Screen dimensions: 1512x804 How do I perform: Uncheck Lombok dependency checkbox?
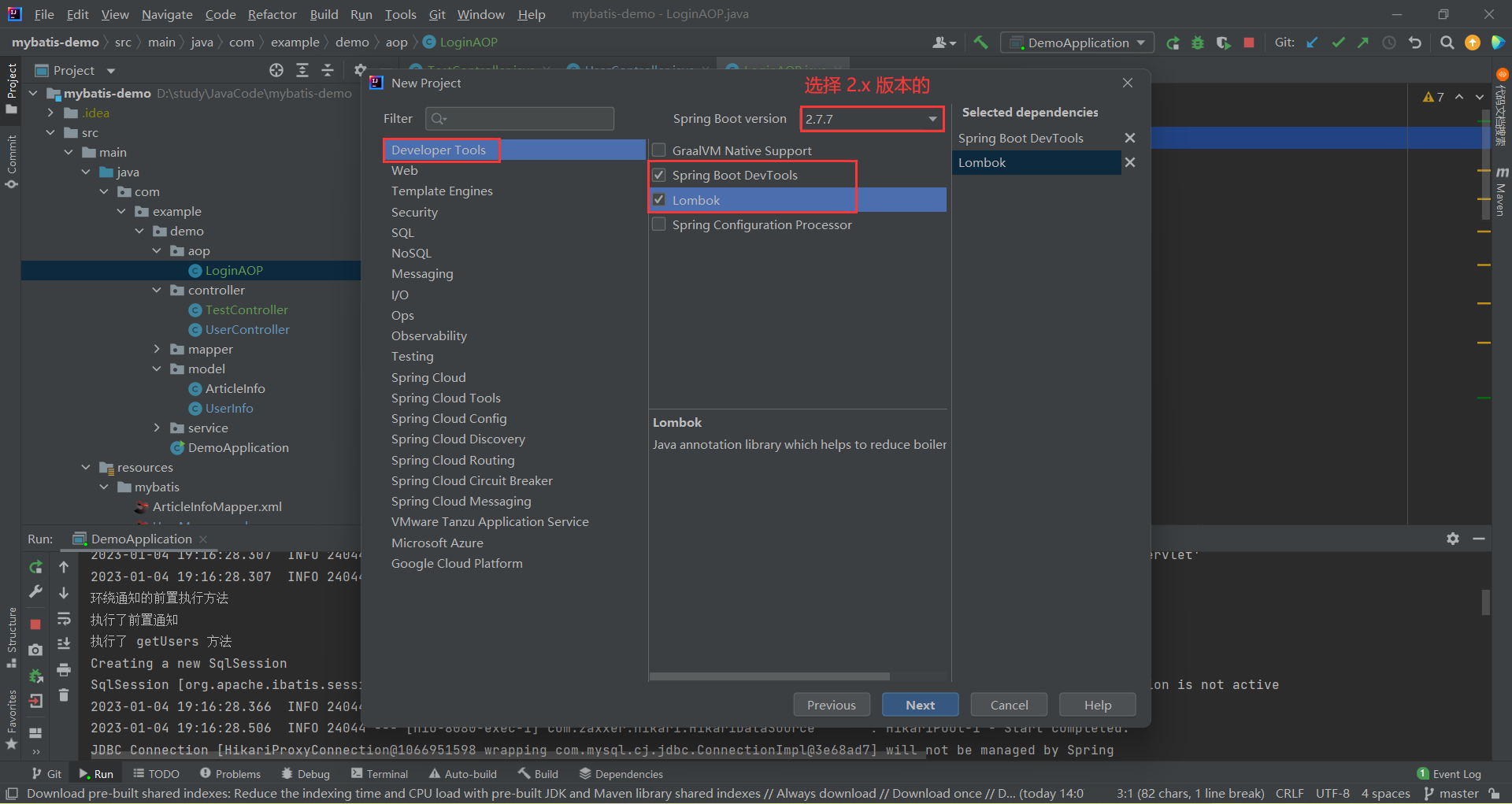(x=659, y=199)
